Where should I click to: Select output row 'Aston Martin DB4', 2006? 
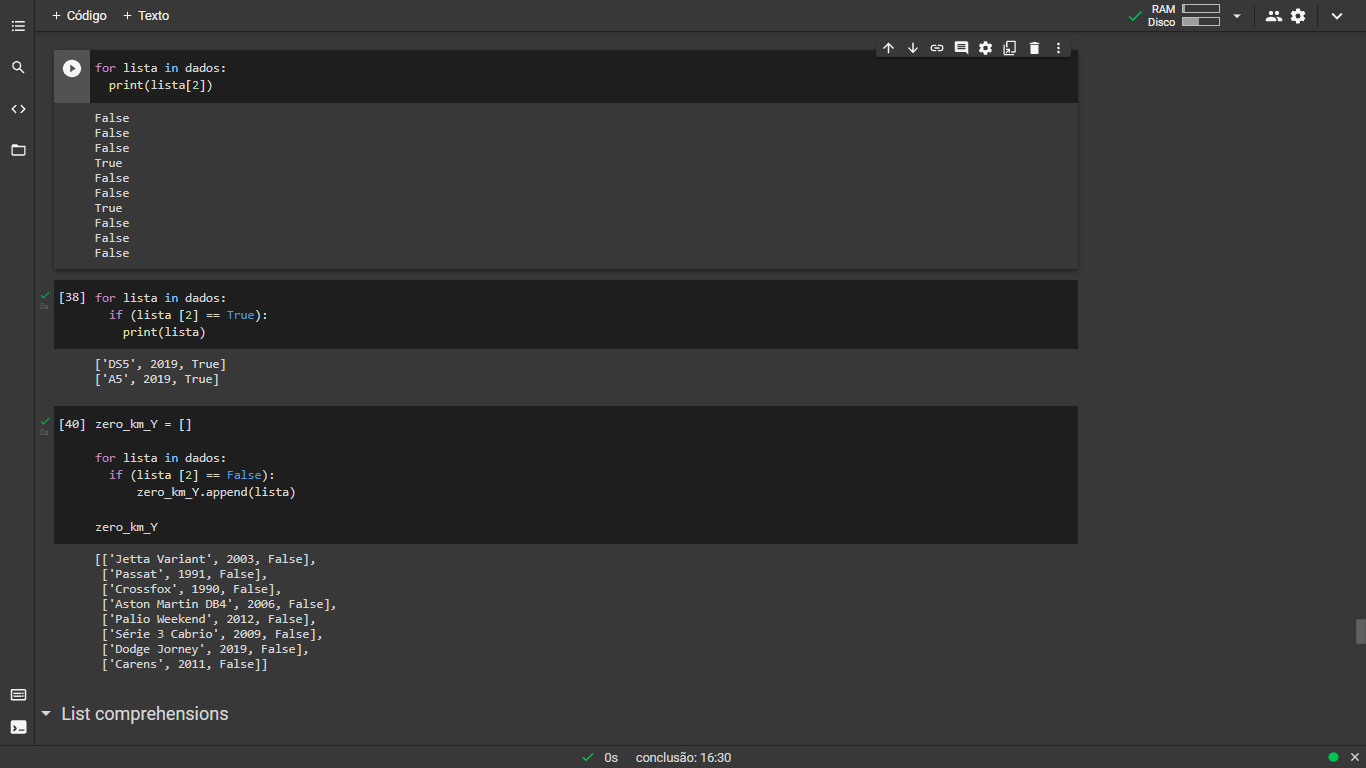coord(219,604)
